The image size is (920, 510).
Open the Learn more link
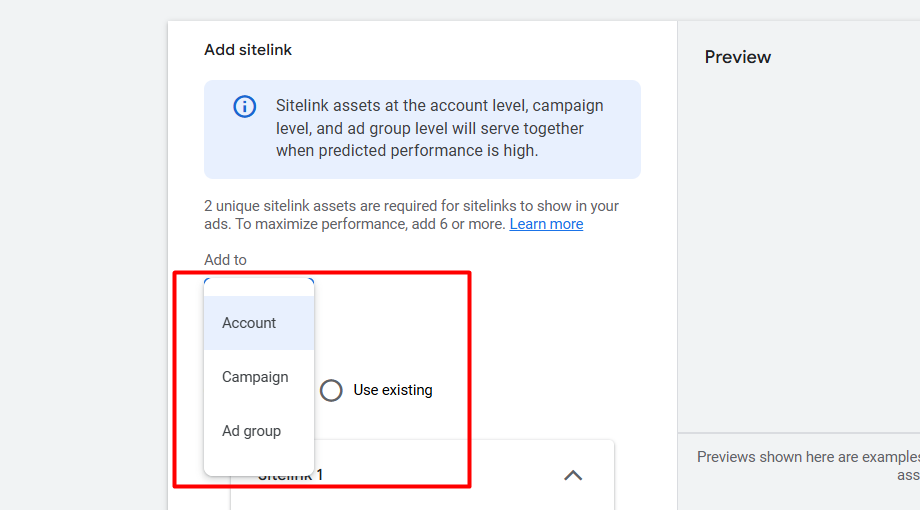coord(546,224)
